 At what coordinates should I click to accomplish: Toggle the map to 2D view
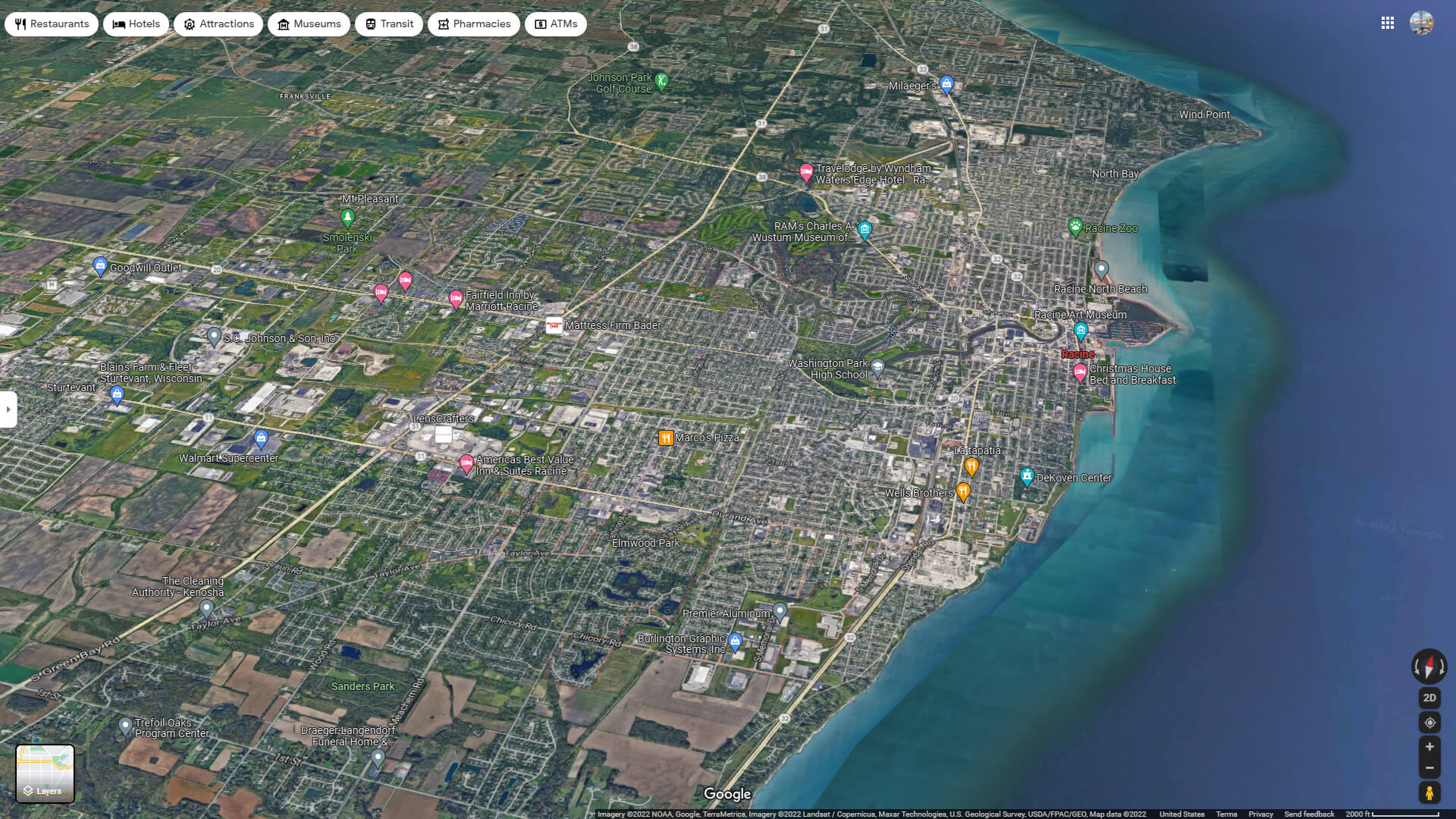point(1429,697)
